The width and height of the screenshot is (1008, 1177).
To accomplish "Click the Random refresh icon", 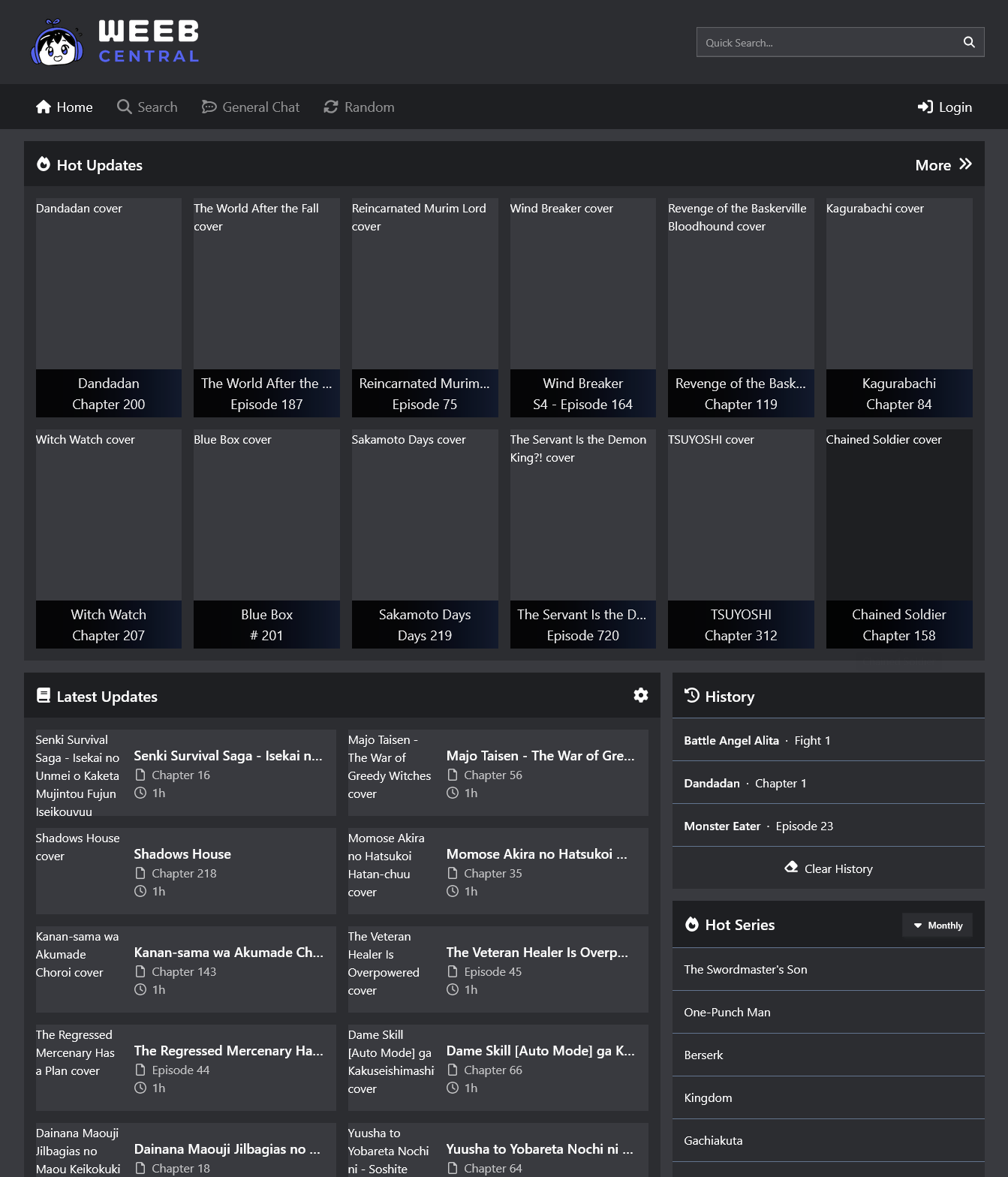I will tap(331, 107).
